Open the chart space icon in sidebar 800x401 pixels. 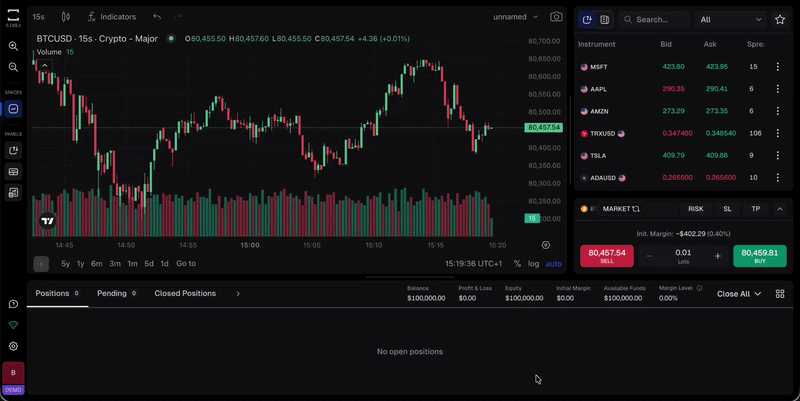pyautogui.click(x=13, y=109)
